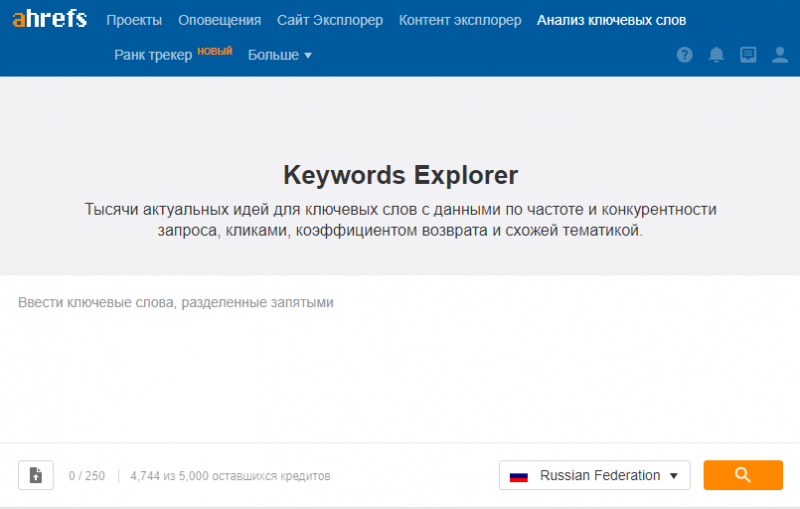
Task: Open the notifications bell icon
Action: (x=716, y=55)
